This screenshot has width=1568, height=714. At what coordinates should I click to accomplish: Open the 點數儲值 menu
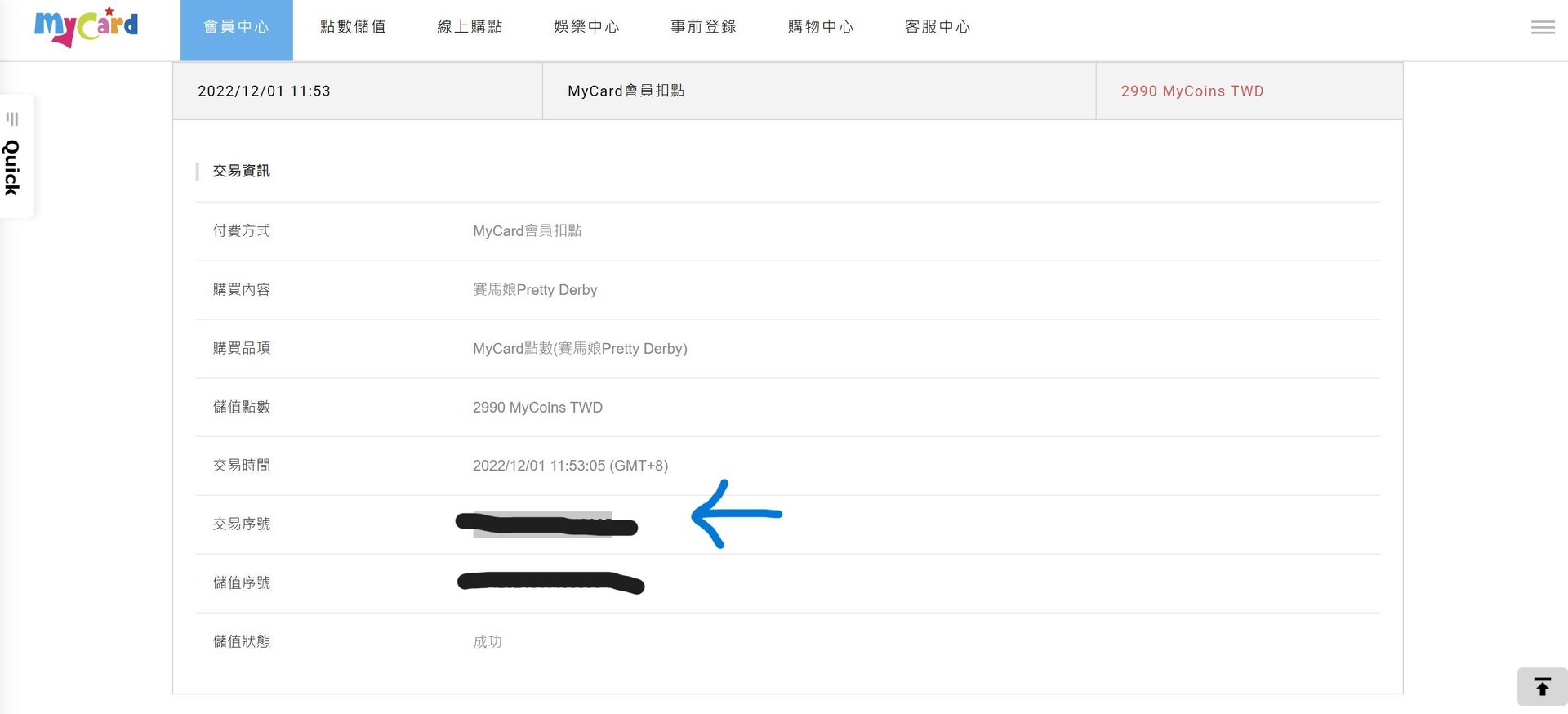[x=353, y=27]
